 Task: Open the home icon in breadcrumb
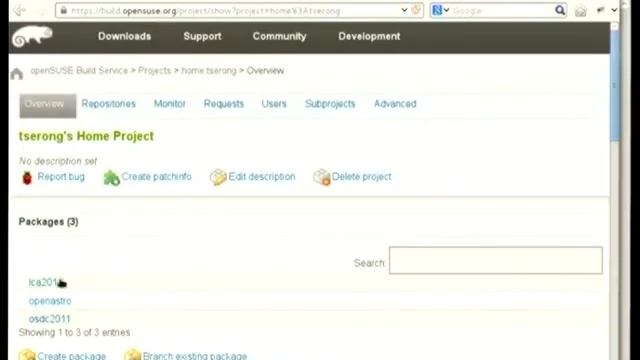pos(17,73)
